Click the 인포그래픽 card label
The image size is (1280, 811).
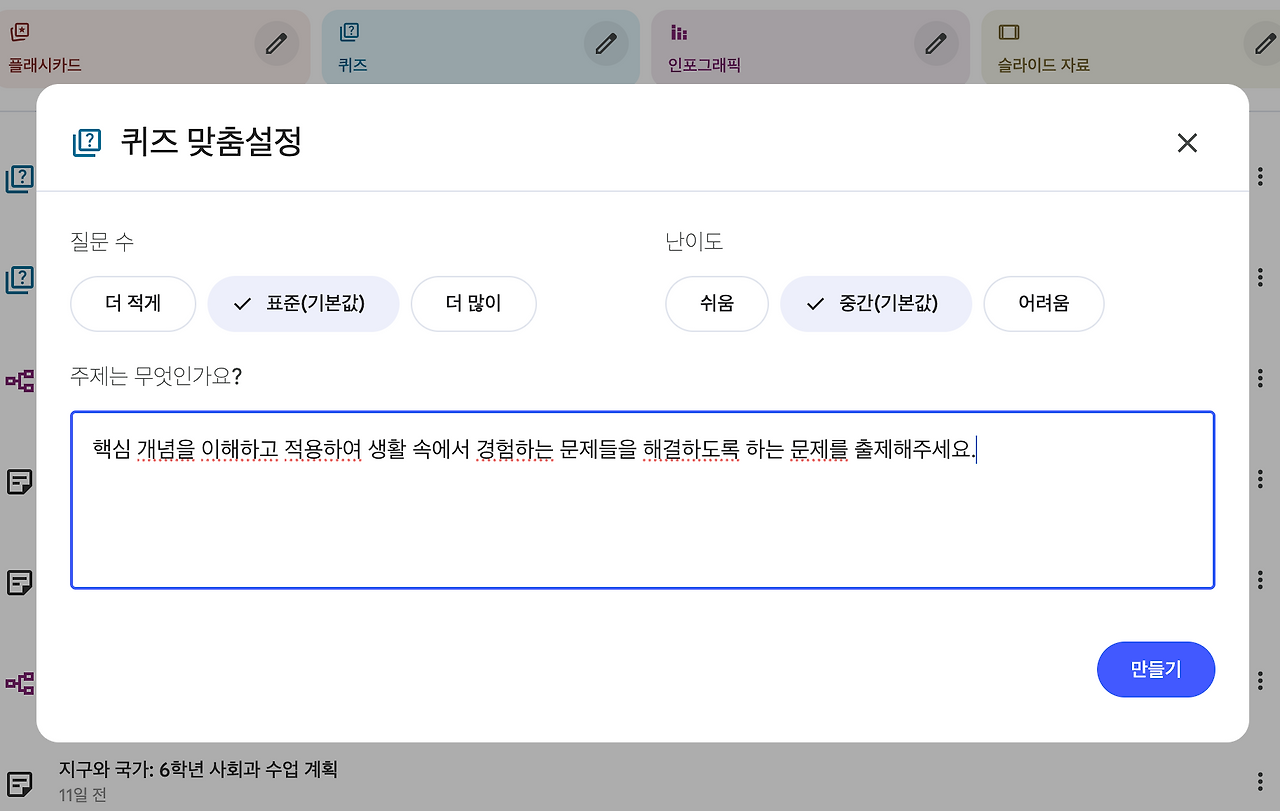click(704, 65)
